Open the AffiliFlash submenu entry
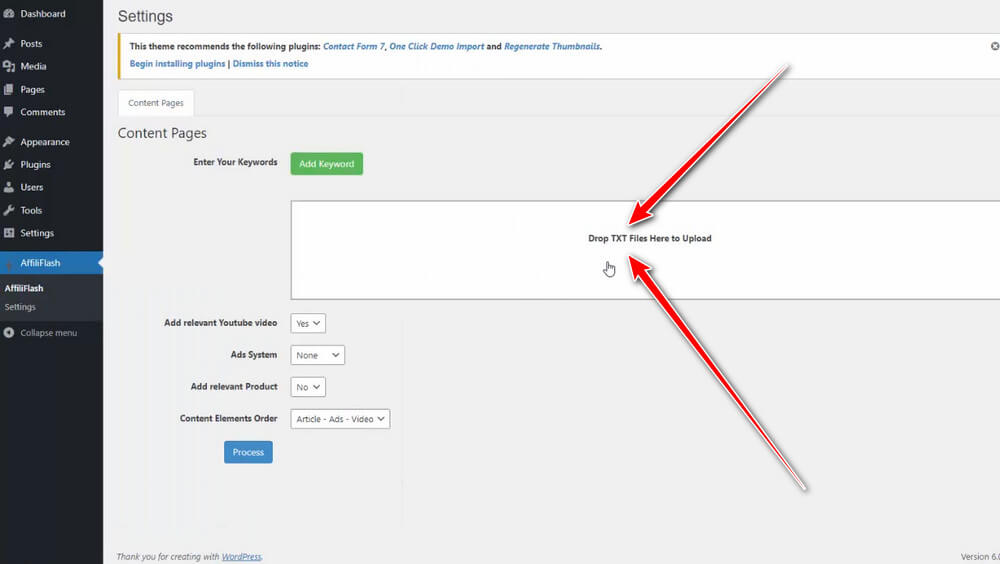The width and height of the screenshot is (1000, 564). click(24, 288)
